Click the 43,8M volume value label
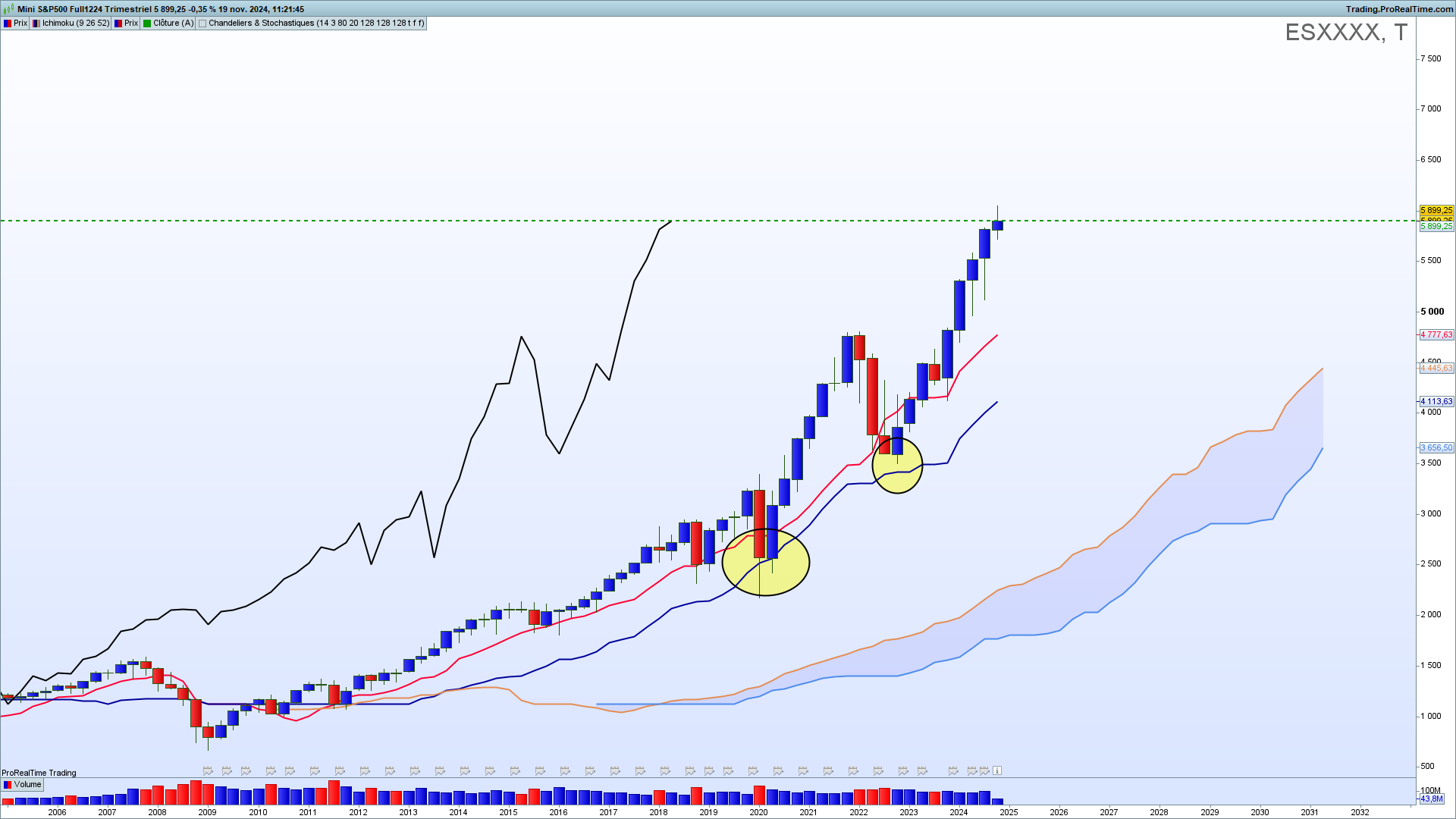 [x=1432, y=799]
